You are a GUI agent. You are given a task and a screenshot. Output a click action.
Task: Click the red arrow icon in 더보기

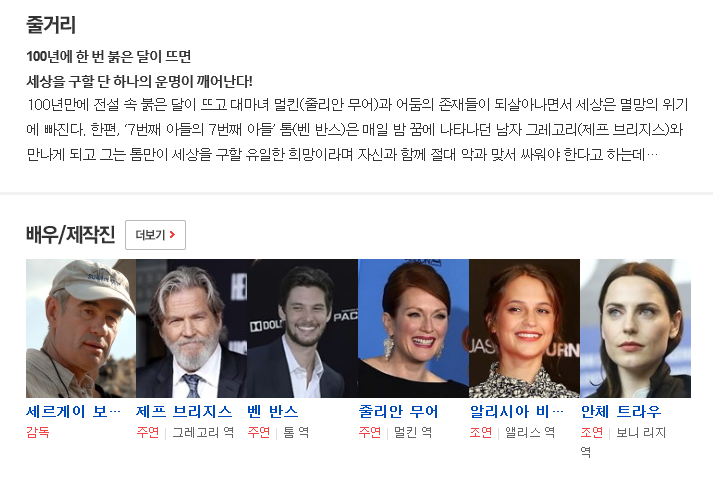[x=172, y=235]
